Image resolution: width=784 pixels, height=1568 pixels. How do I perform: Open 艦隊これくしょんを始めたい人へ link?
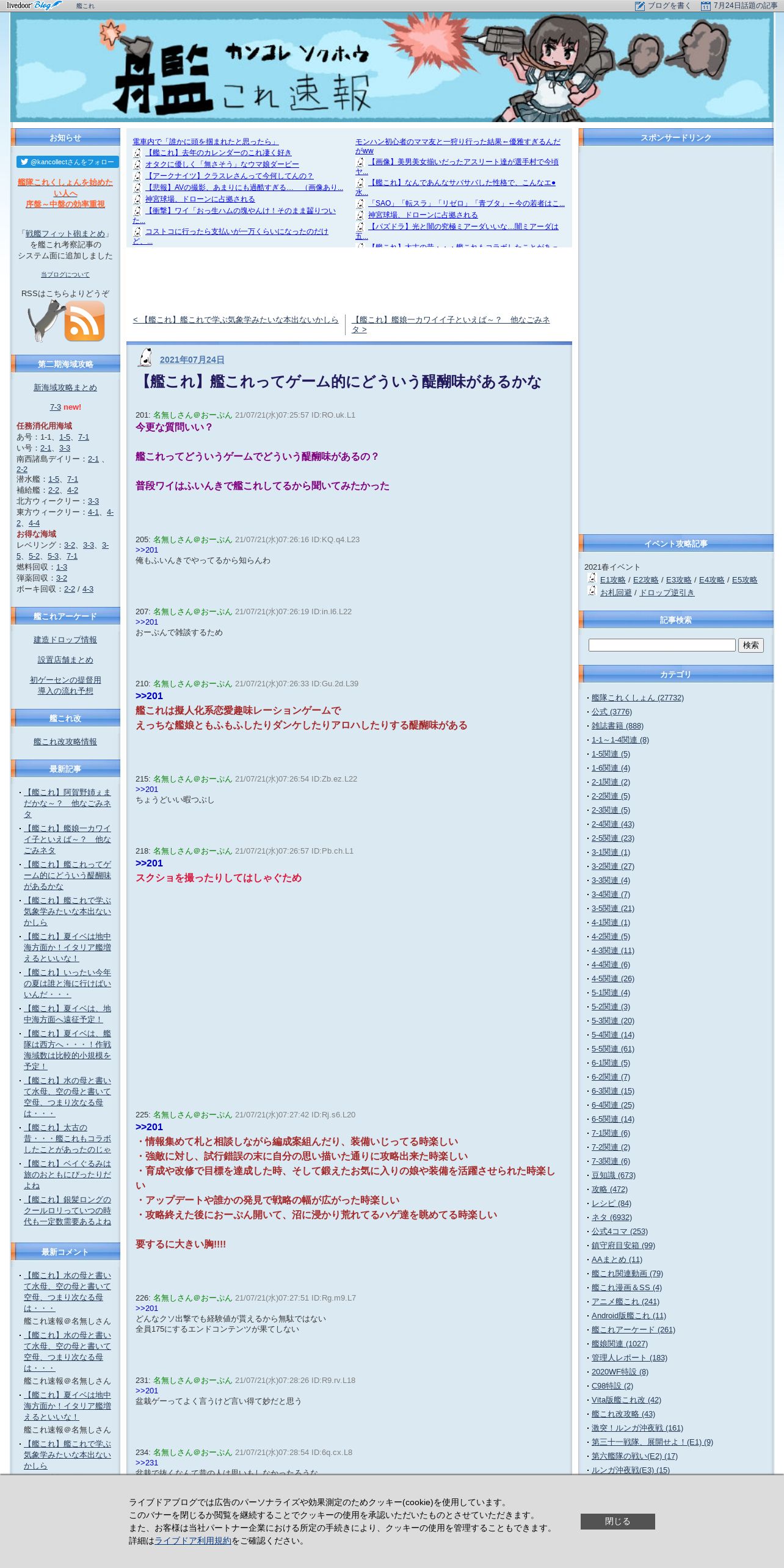pyautogui.click(x=65, y=187)
